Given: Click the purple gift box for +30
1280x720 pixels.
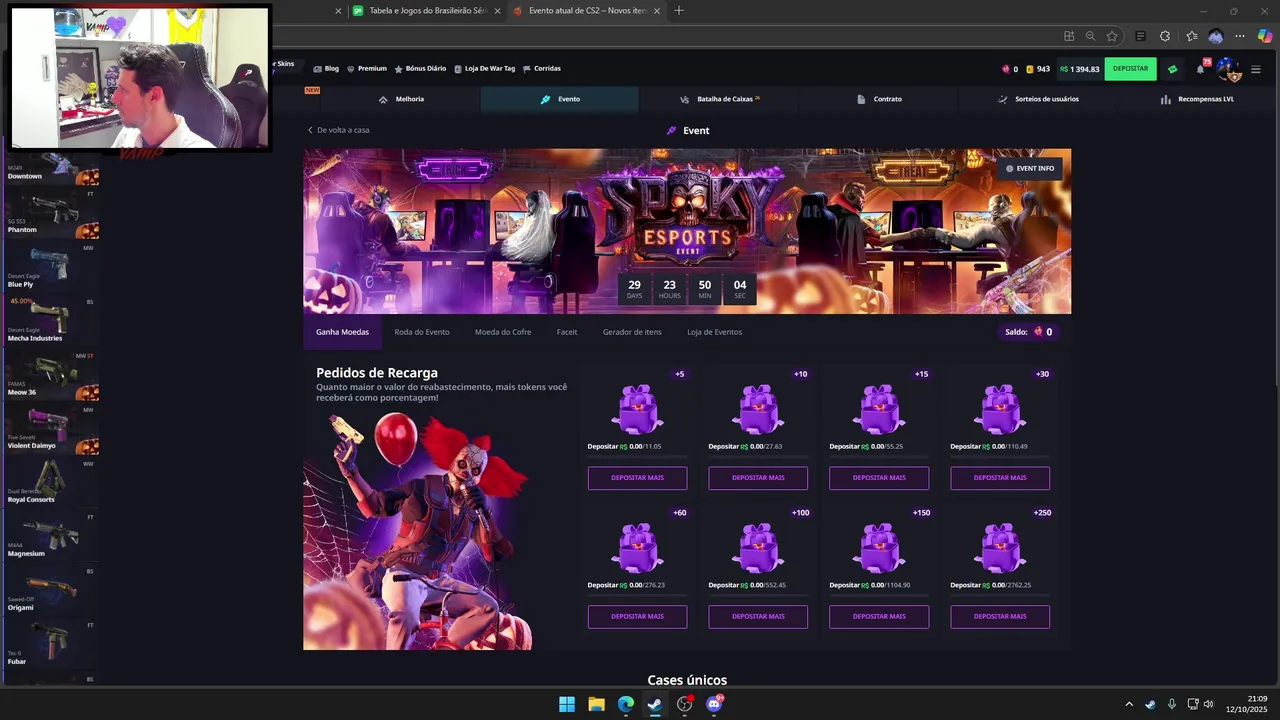Looking at the screenshot, I should (1000, 409).
